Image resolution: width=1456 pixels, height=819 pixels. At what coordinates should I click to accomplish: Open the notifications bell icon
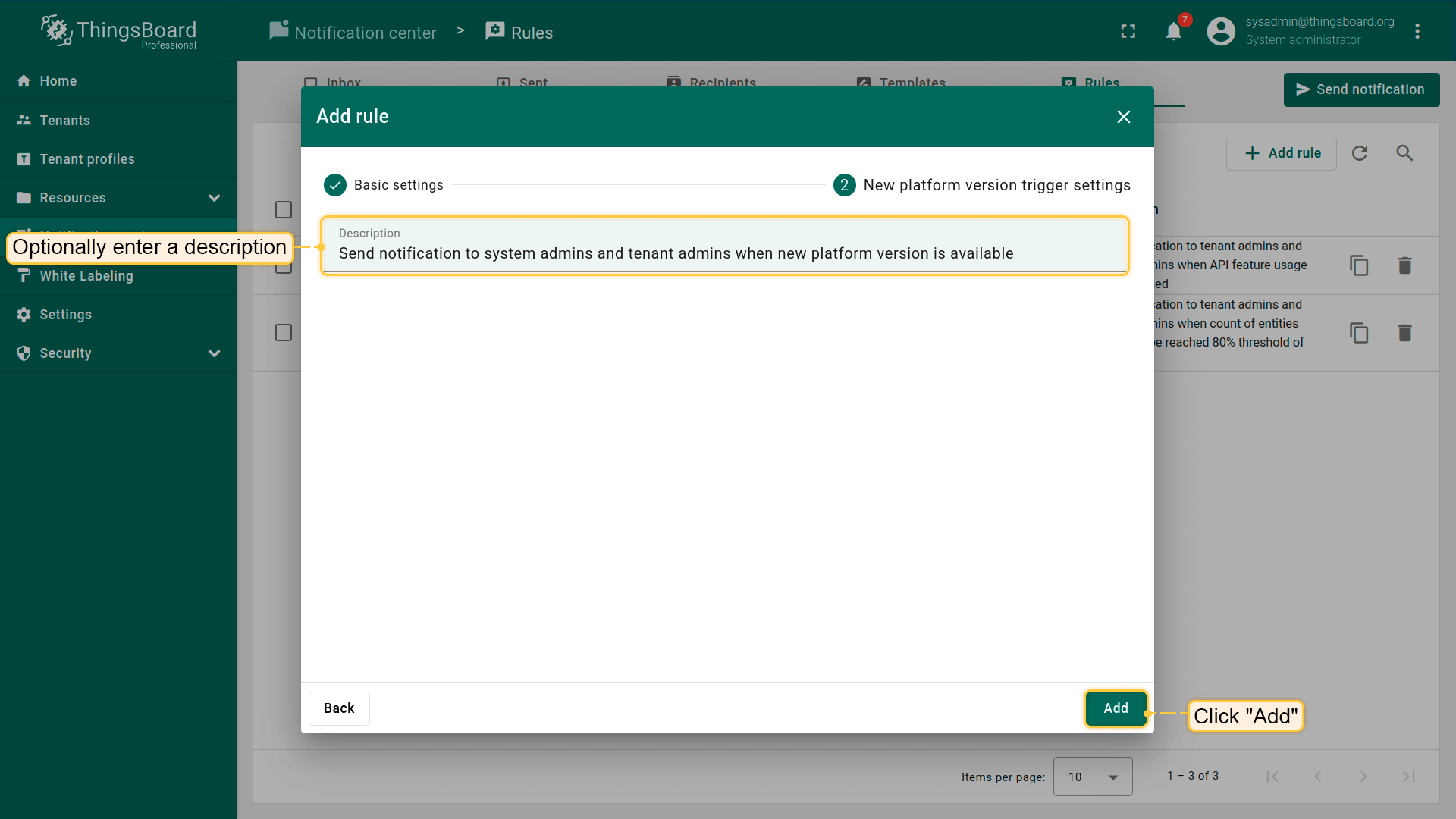pos(1173,32)
